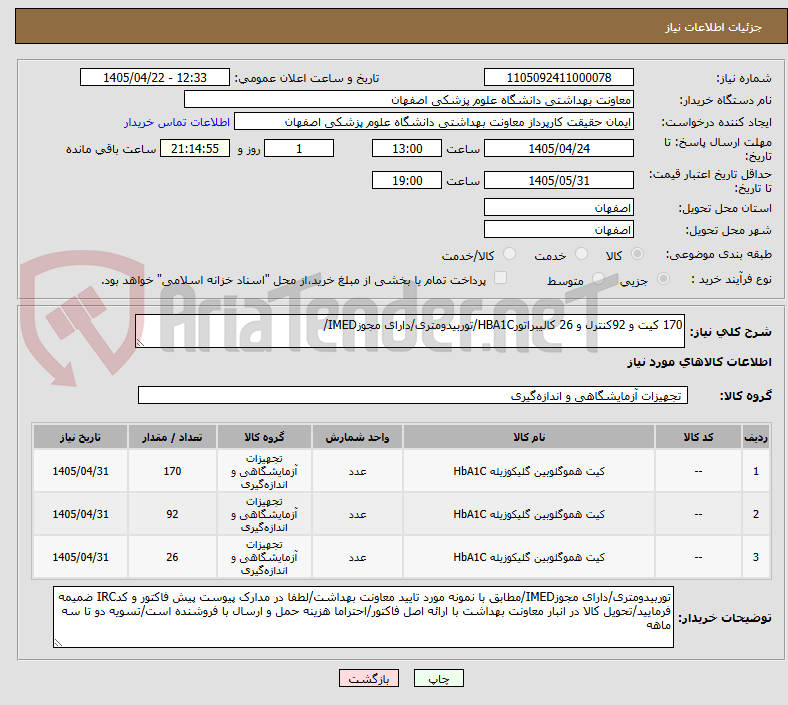Click quantity 170 in row 1
Viewport: 788px width, 705px height.
click(x=172, y=471)
